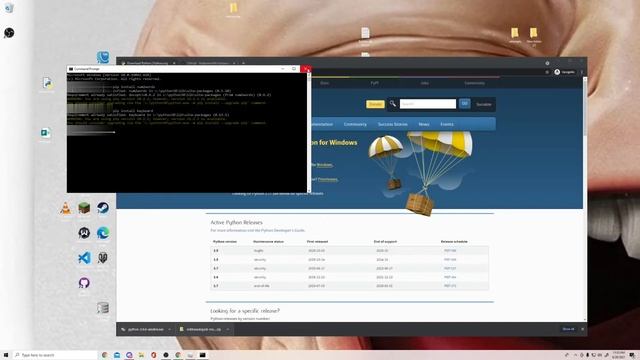Screen dimensions: 640x360
Task: Open Steam desktop shortcut
Action: point(103,208)
